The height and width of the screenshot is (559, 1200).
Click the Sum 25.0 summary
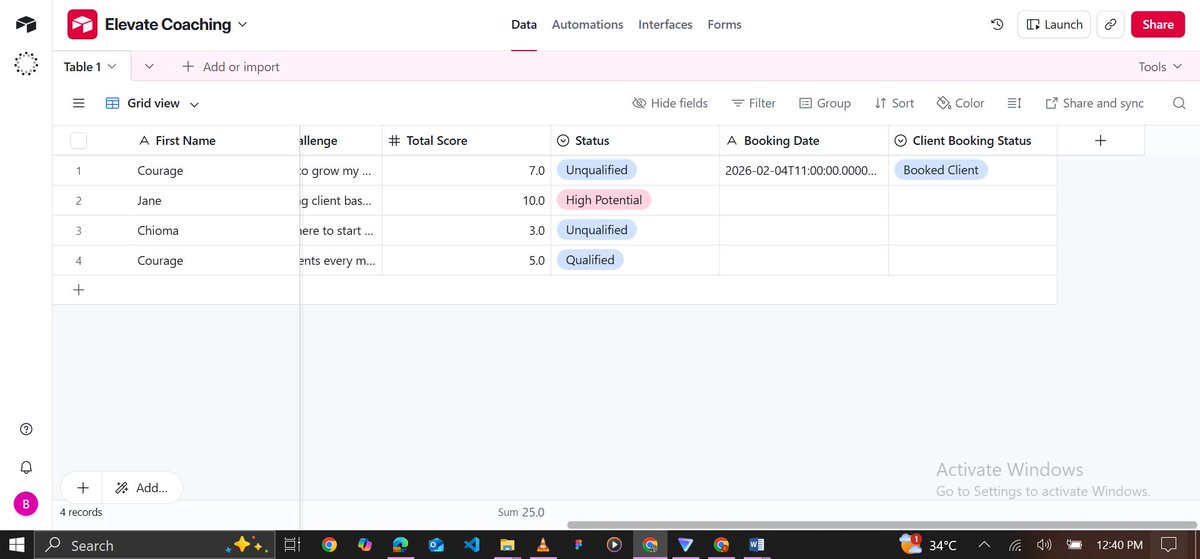521,512
